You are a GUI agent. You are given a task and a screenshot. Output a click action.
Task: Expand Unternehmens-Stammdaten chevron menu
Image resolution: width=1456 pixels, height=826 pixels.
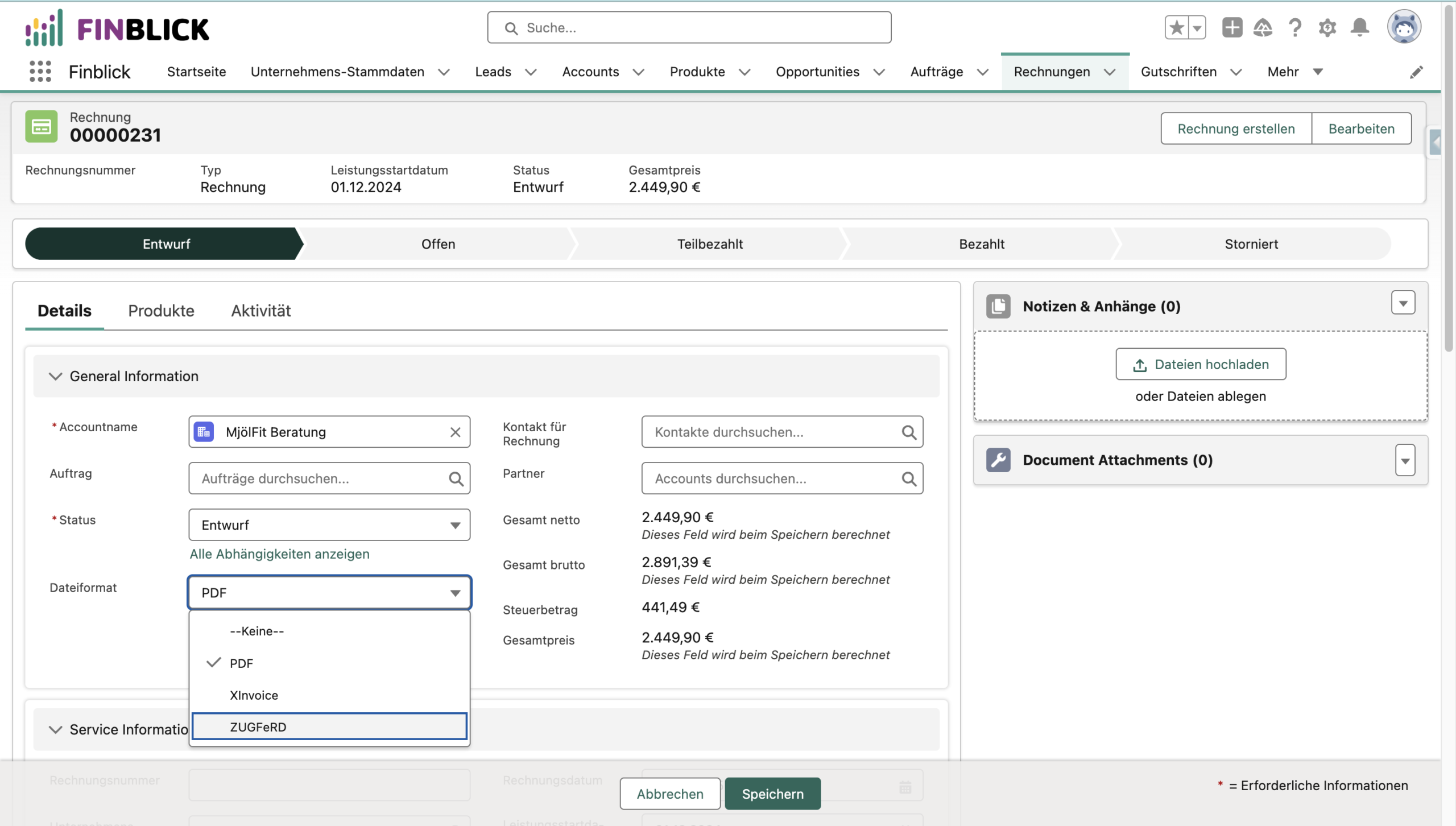pos(444,72)
